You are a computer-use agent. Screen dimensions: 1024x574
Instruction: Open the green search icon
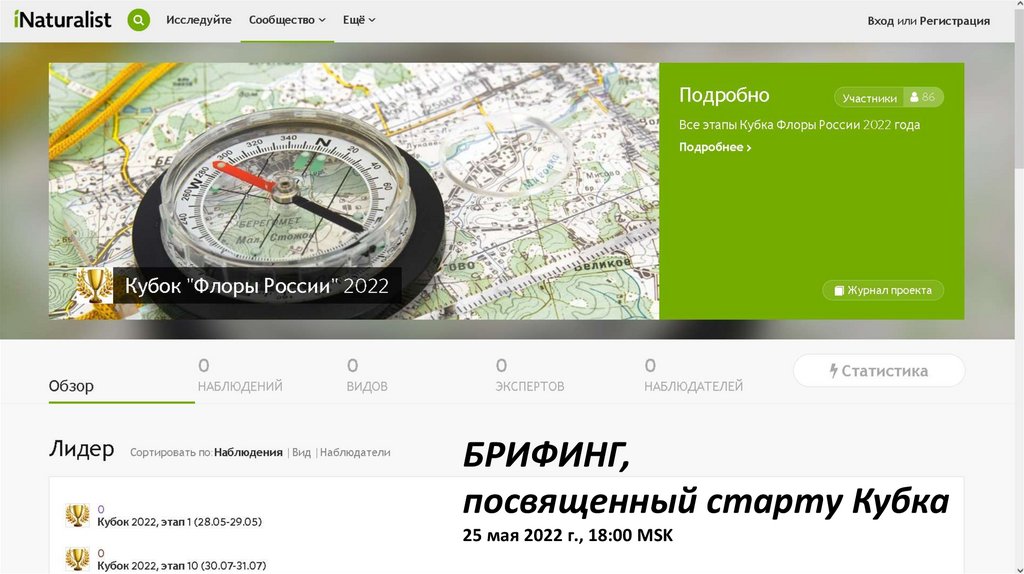coord(138,20)
